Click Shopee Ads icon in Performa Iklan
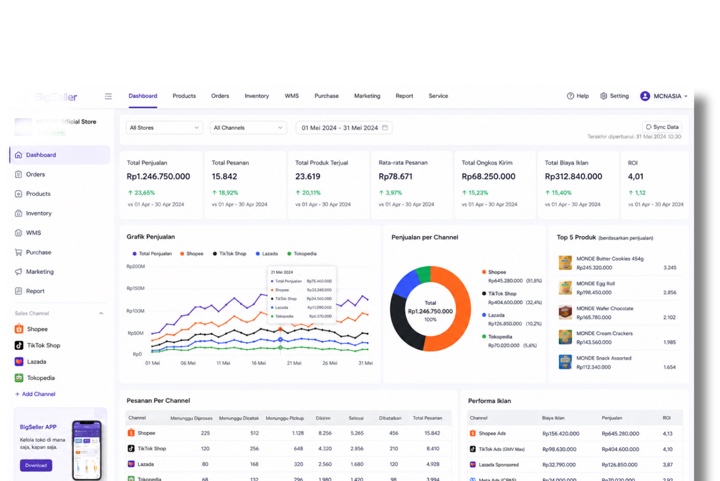The width and height of the screenshot is (720, 481). tap(472, 433)
